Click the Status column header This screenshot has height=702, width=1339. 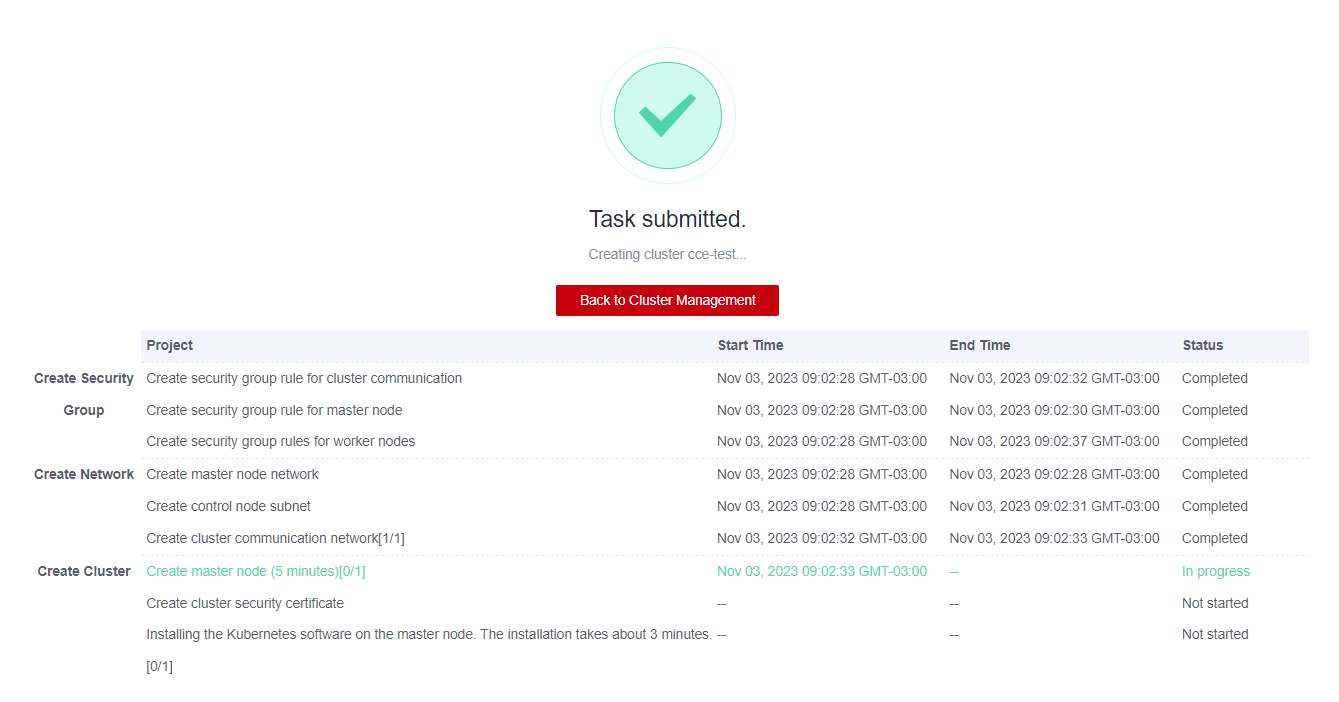[1202, 345]
